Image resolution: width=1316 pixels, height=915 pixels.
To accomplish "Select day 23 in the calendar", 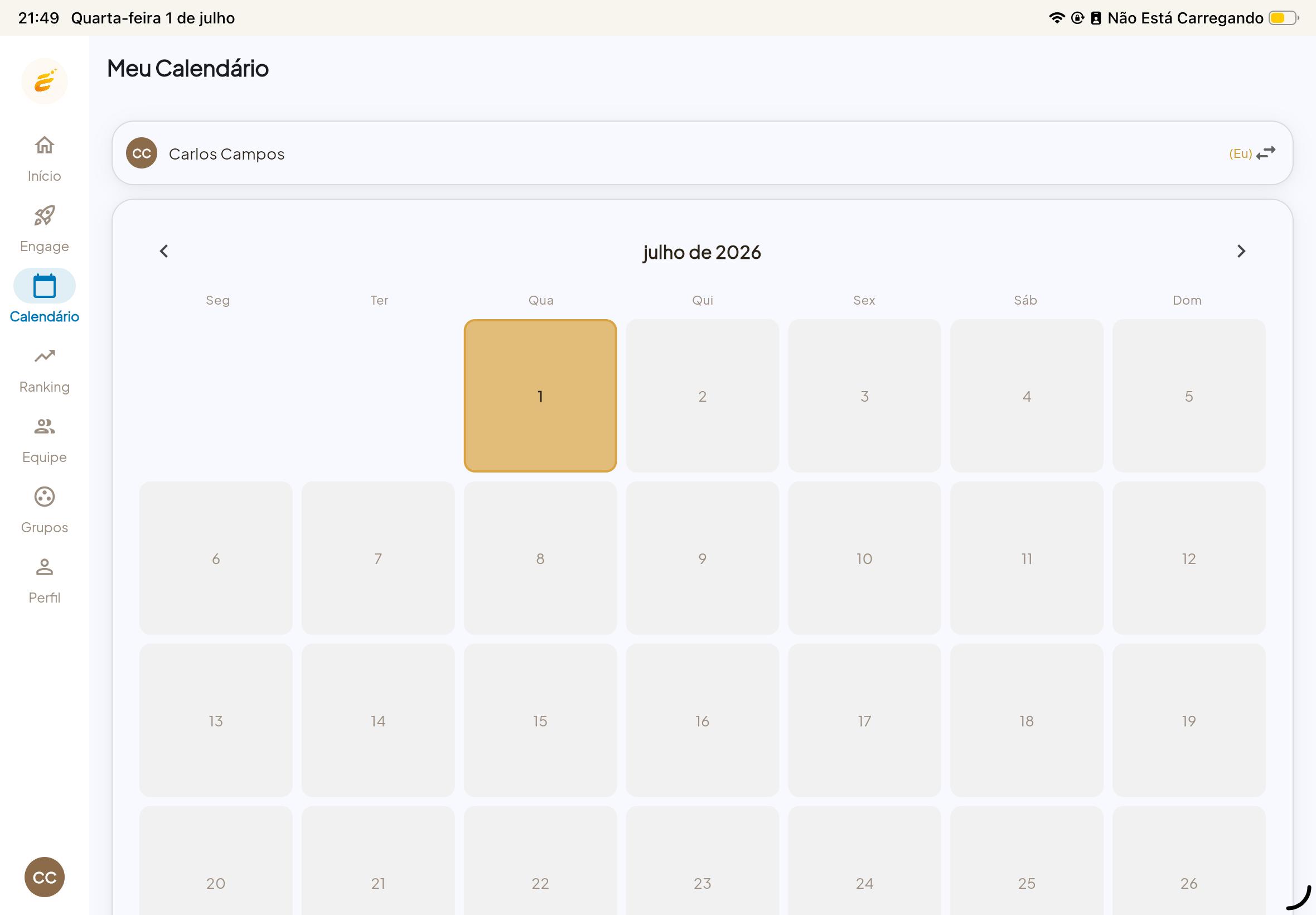I will pyautogui.click(x=703, y=860).
